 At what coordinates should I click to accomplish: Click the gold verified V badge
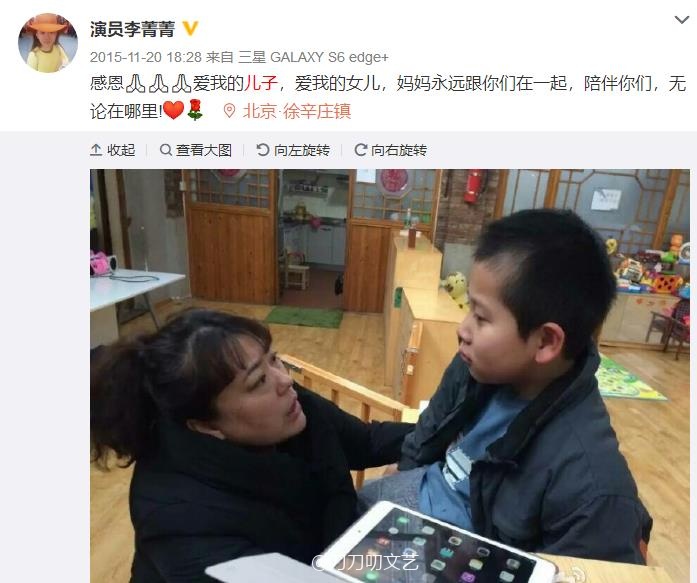click(x=190, y=29)
